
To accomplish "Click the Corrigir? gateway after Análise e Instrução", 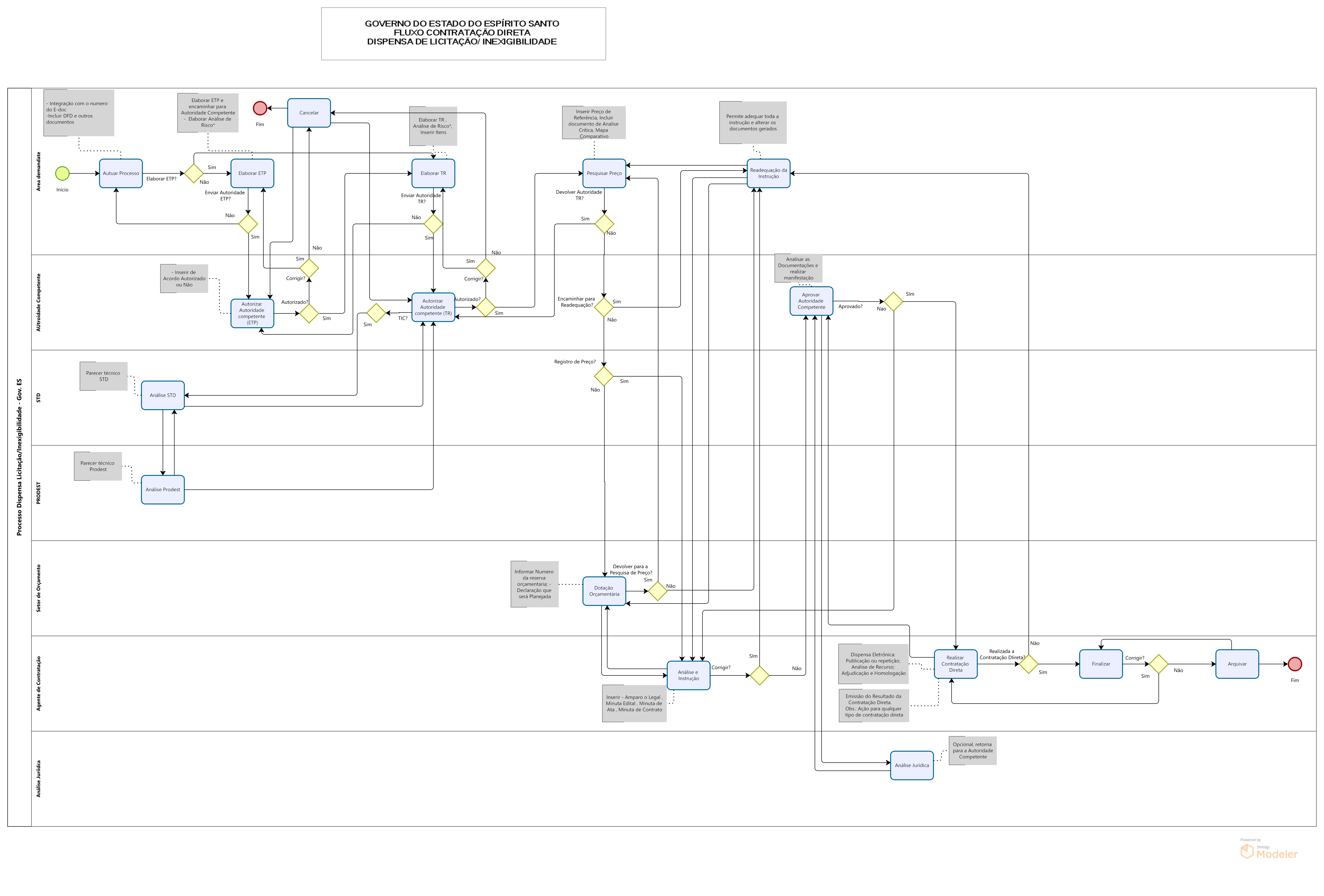I will click(759, 675).
